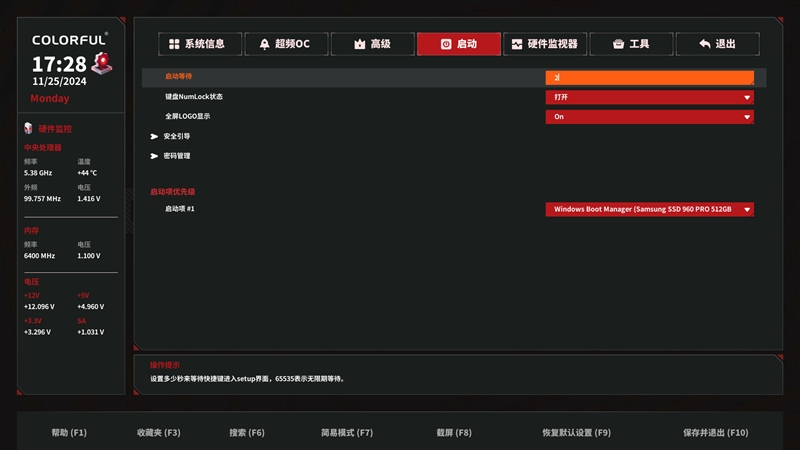Click the 1.100 V memory voltage value
The width and height of the screenshot is (800, 450).
(x=89, y=256)
